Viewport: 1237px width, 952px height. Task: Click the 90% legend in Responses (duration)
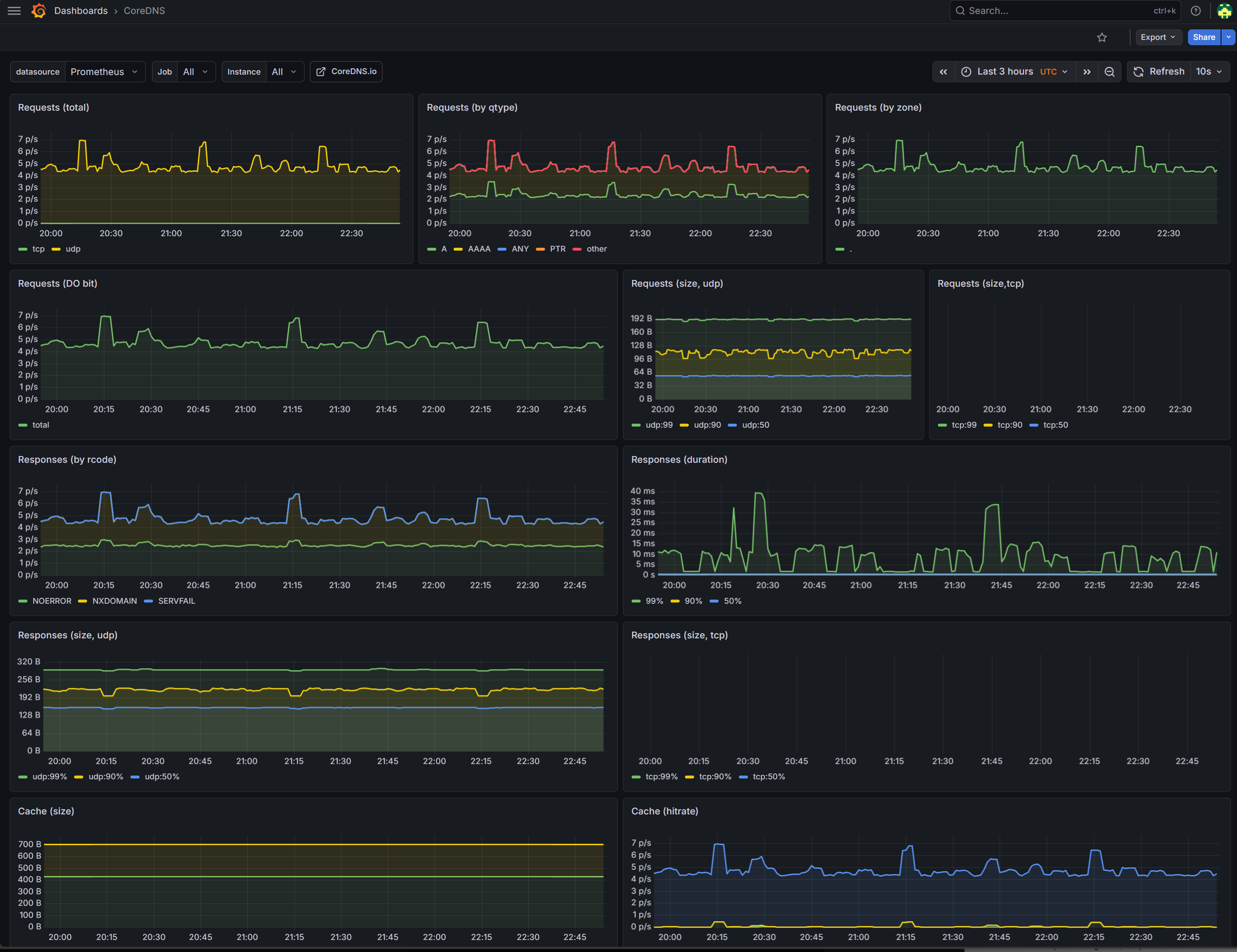693,601
